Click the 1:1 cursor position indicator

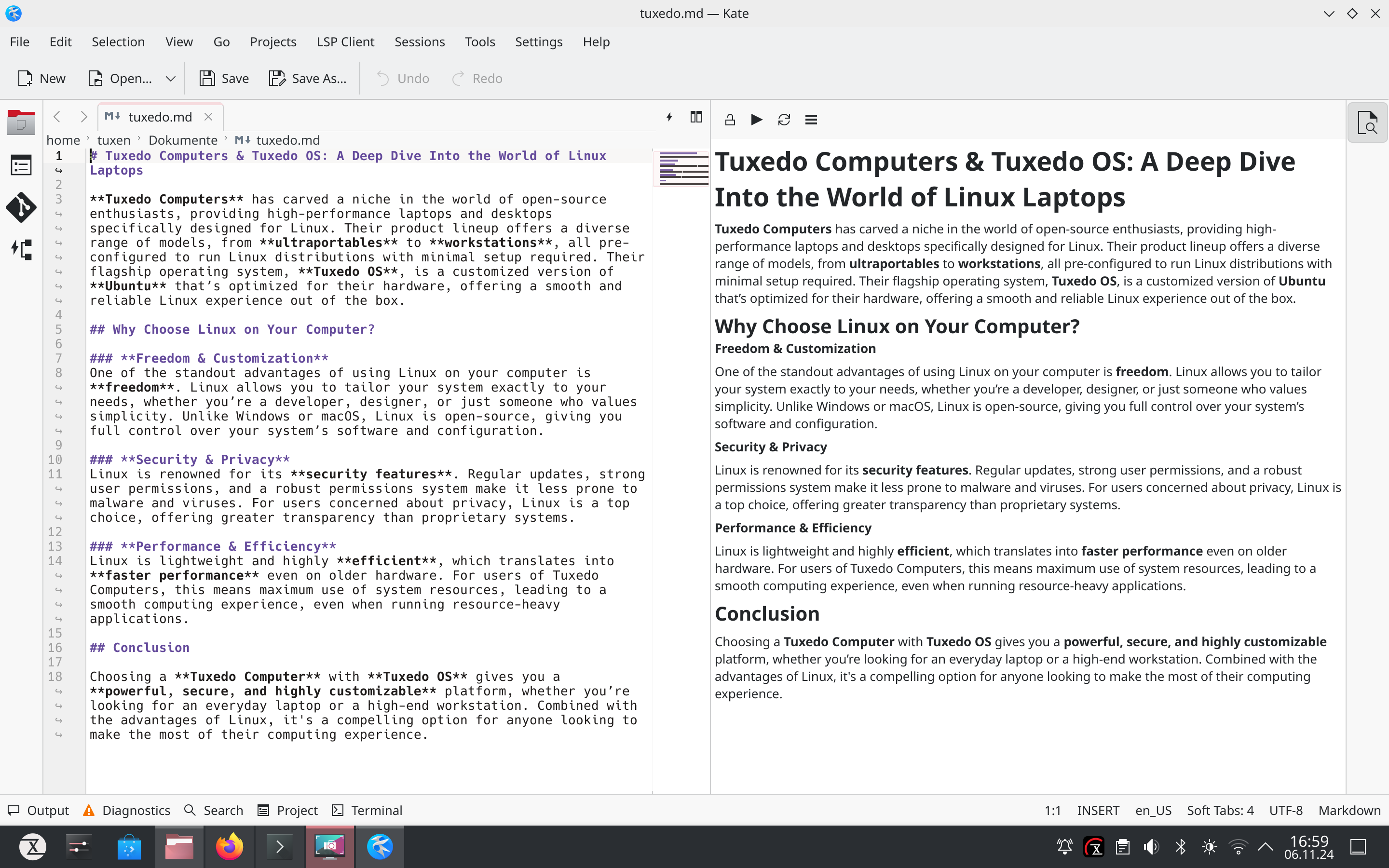[1053, 810]
